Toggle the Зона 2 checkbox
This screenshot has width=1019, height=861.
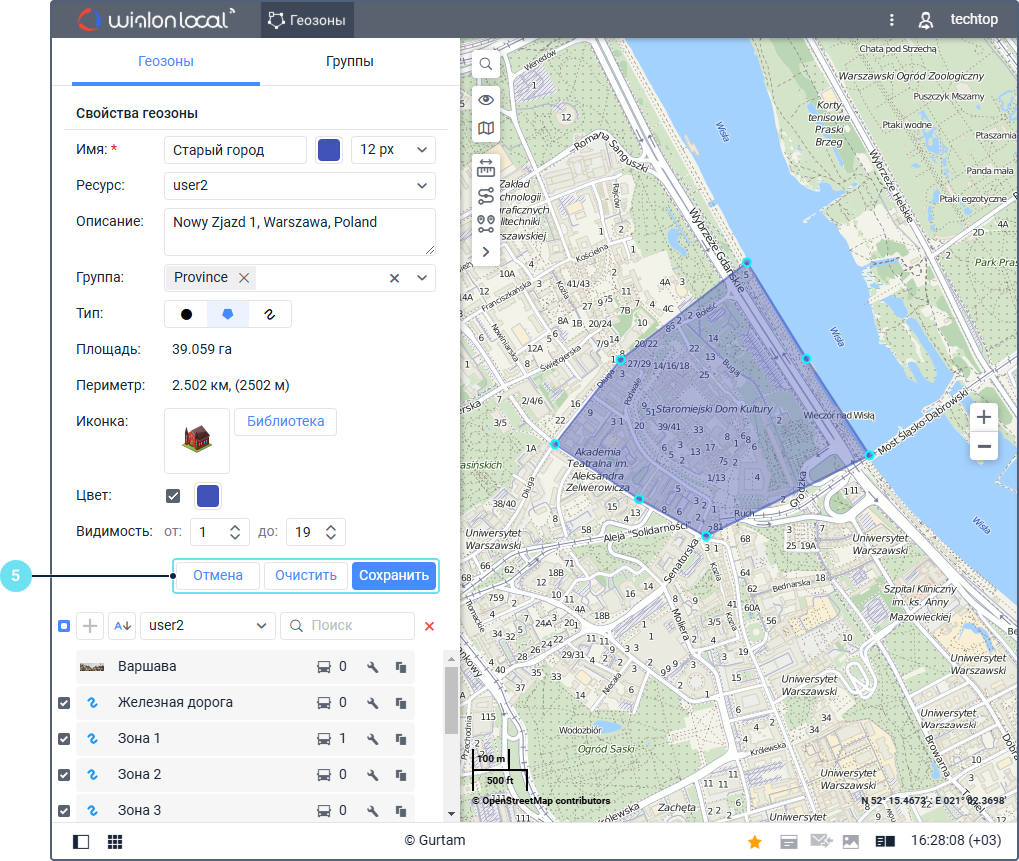[x=64, y=775]
